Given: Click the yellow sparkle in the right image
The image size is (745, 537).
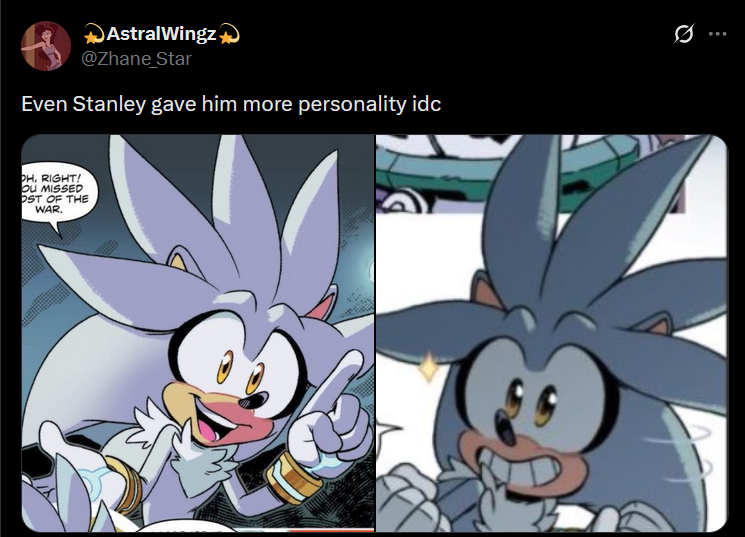Looking at the screenshot, I should [429, 367].
